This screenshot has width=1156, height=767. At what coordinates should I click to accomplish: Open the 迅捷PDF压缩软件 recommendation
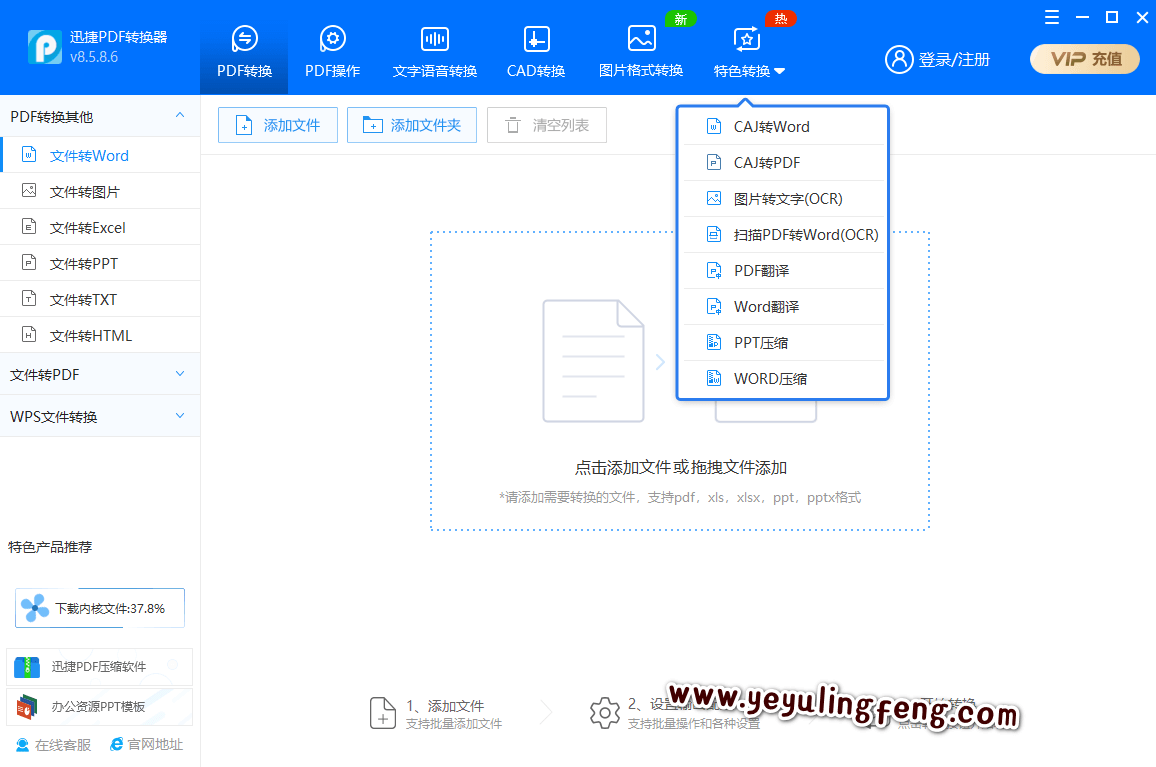click(x=100, y=667)
